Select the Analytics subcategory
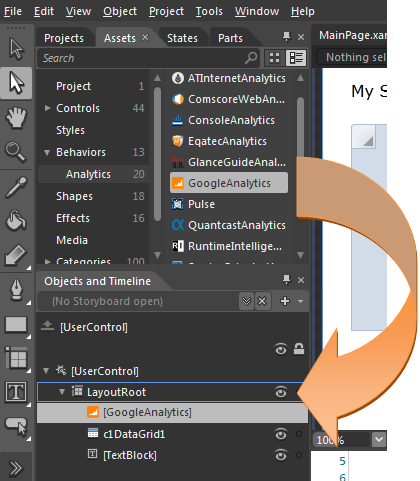 (x=93, y=174)
